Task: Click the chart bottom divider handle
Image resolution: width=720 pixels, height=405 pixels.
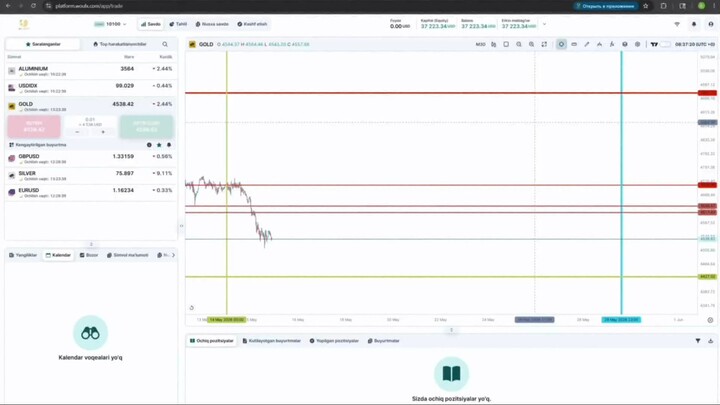Action: 451,330
